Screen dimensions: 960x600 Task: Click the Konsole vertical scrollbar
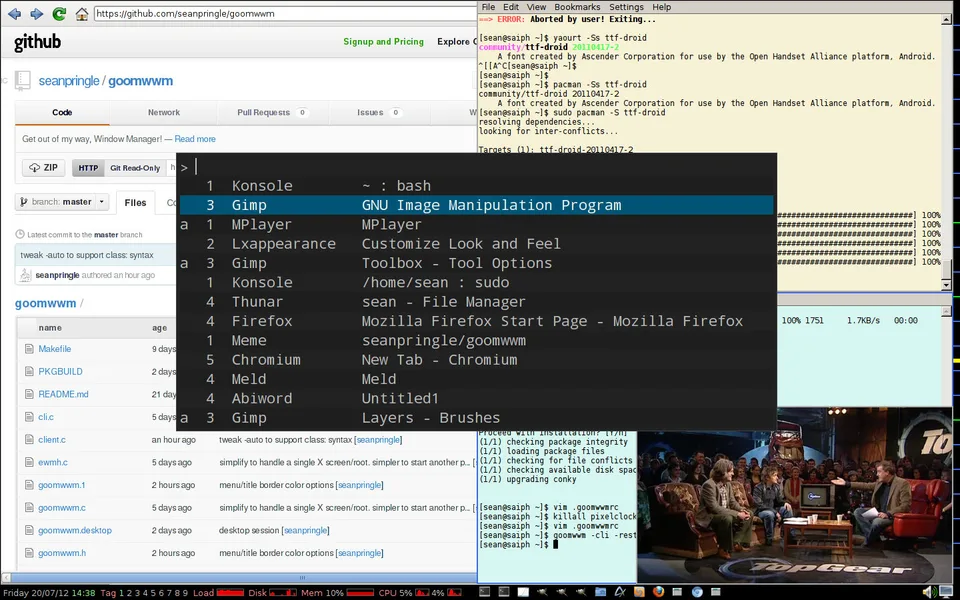(x=947, y=152)
